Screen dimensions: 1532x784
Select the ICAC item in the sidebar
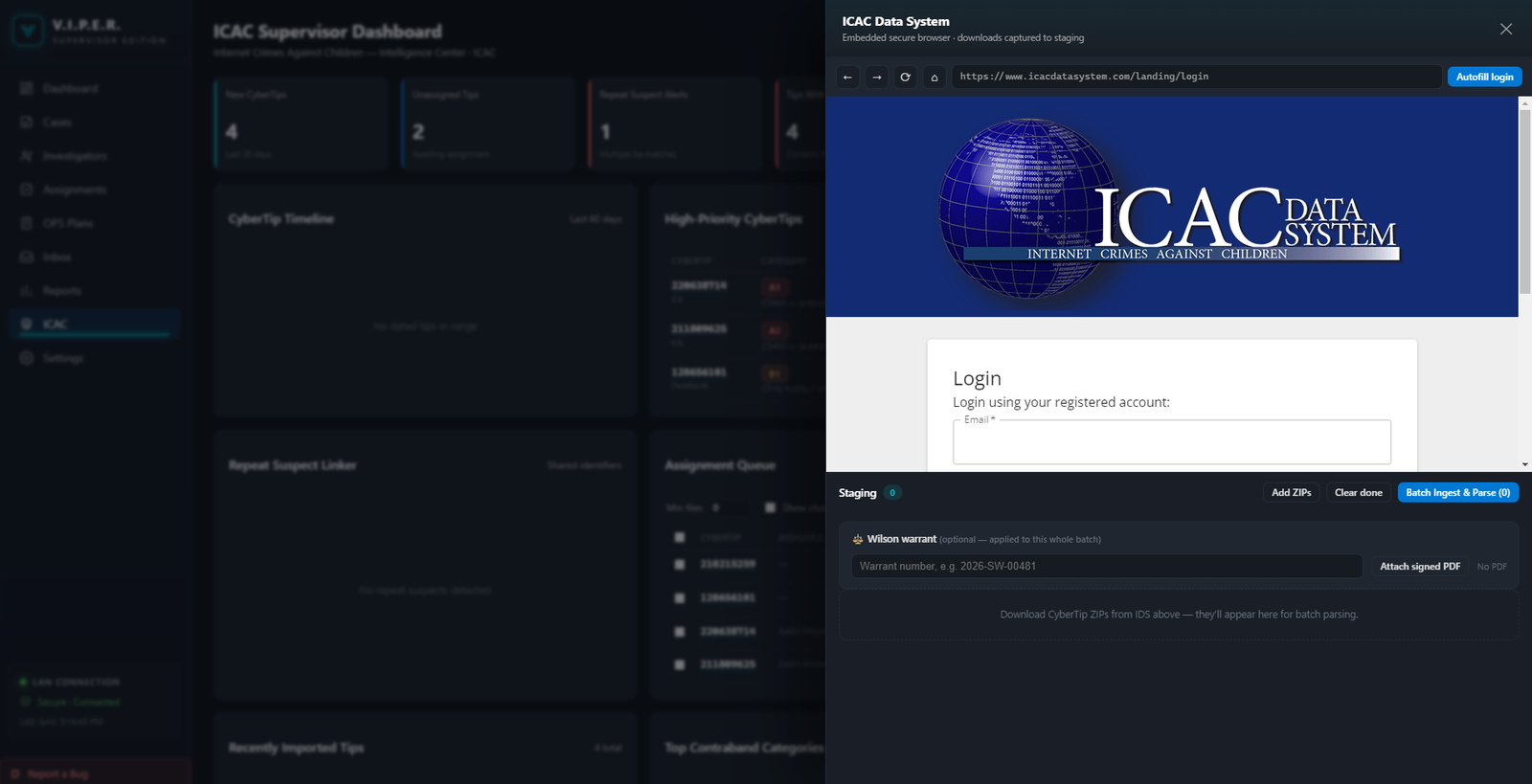coord(94,324)
